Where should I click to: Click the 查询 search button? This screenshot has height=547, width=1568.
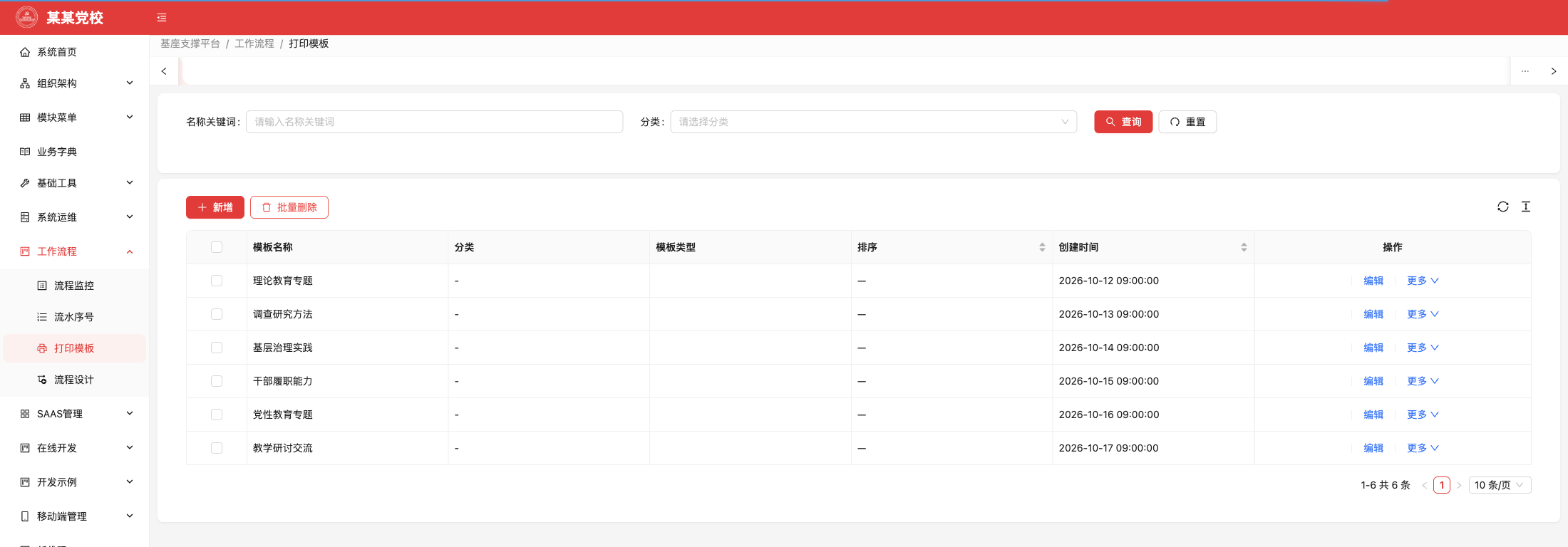coord(1123,122)
